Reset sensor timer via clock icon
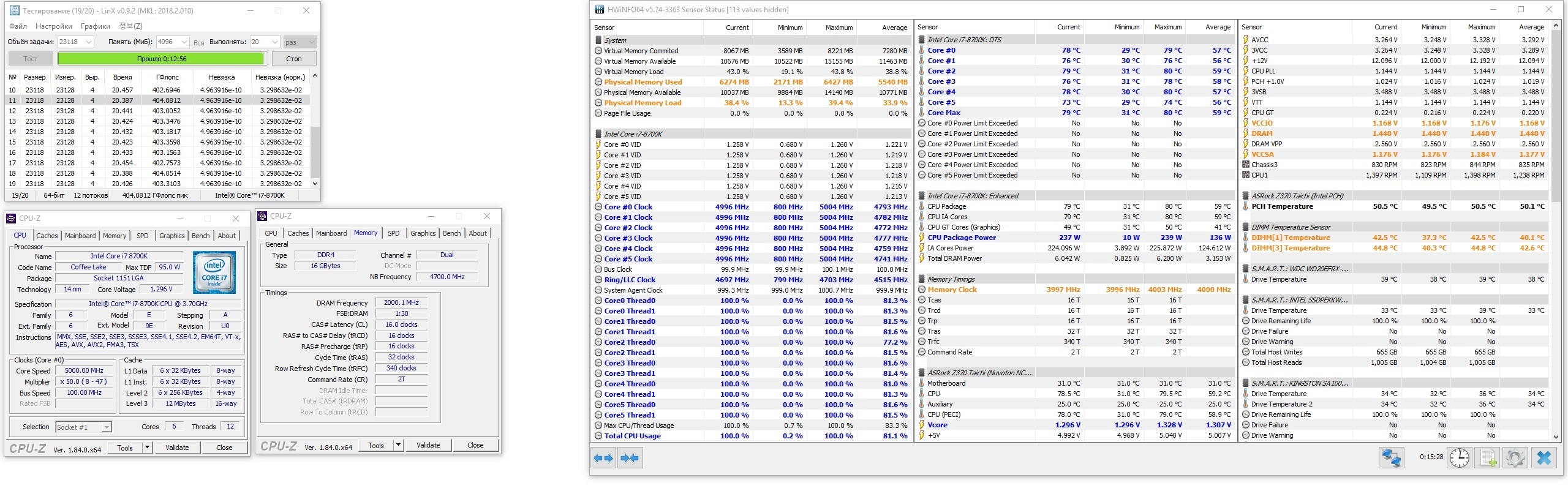 [x=1459, y=458]
